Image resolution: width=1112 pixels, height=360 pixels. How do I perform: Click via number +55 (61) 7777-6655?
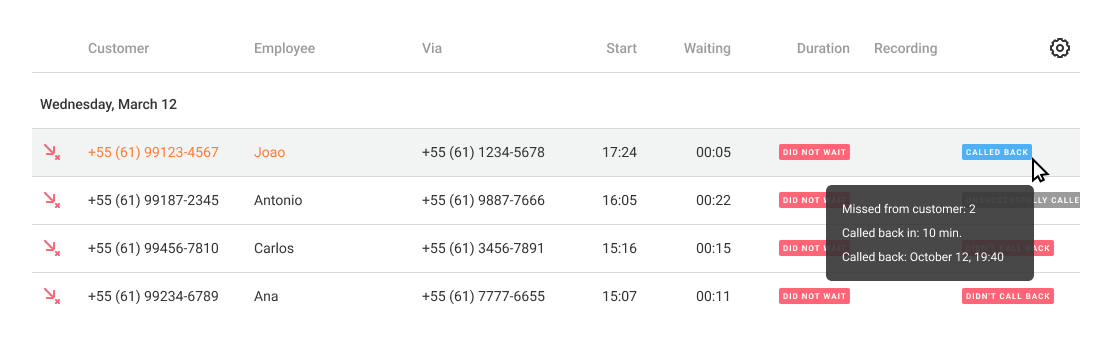point(483,296)
